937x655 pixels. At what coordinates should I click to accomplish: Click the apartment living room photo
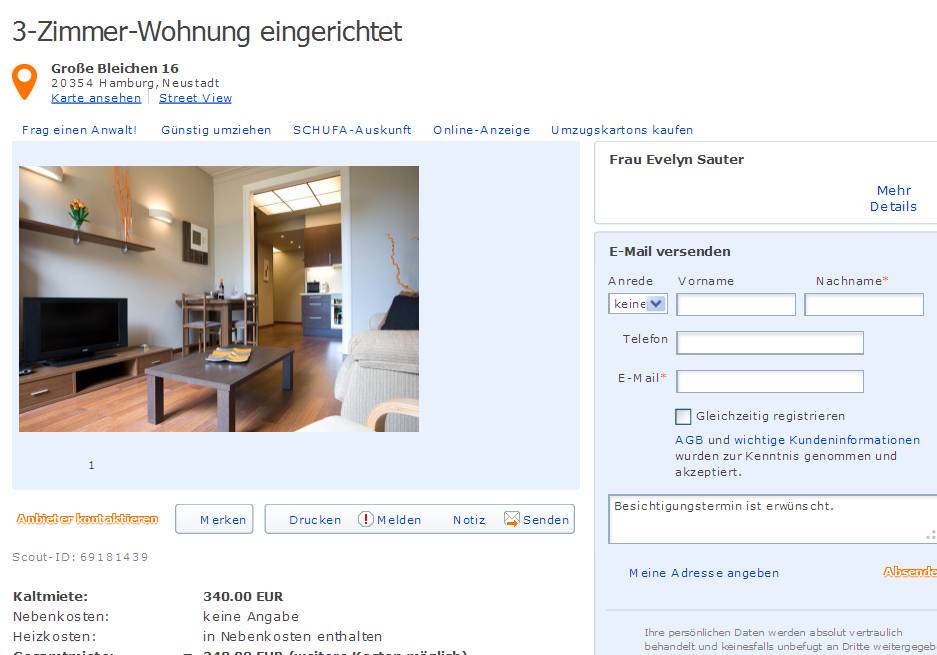(219, 299)
